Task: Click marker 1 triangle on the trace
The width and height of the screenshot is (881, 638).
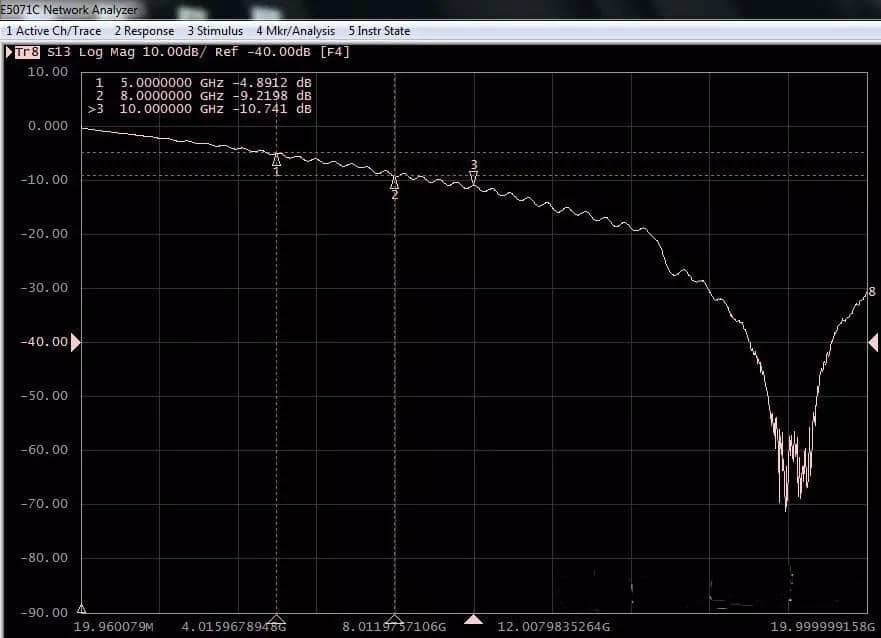Action: (x=276, y=159)
